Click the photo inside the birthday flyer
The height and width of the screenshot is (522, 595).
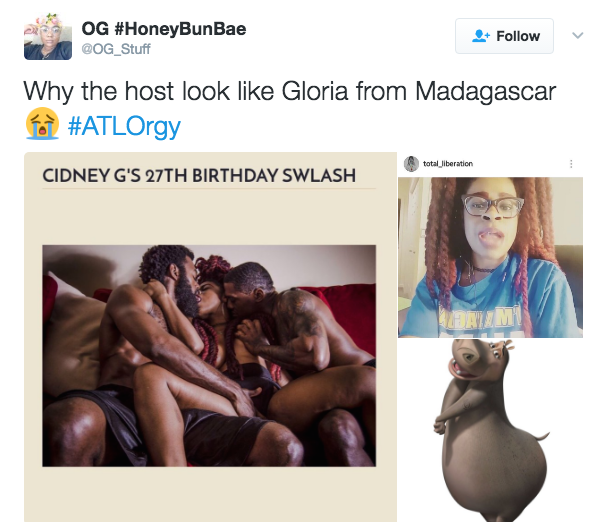click(x=209, y=356)
